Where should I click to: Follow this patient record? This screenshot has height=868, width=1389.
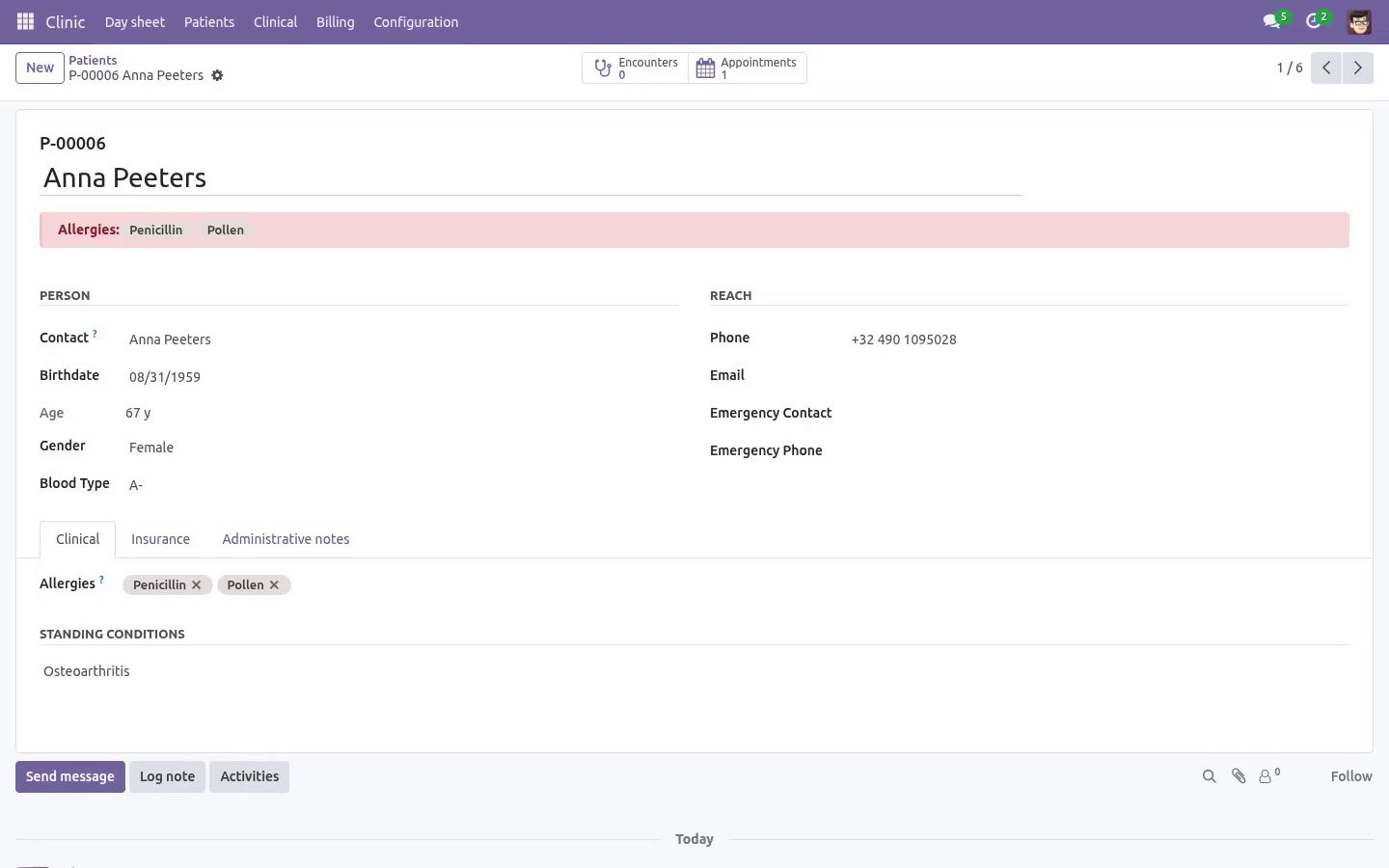click(x=1350, y=776)
